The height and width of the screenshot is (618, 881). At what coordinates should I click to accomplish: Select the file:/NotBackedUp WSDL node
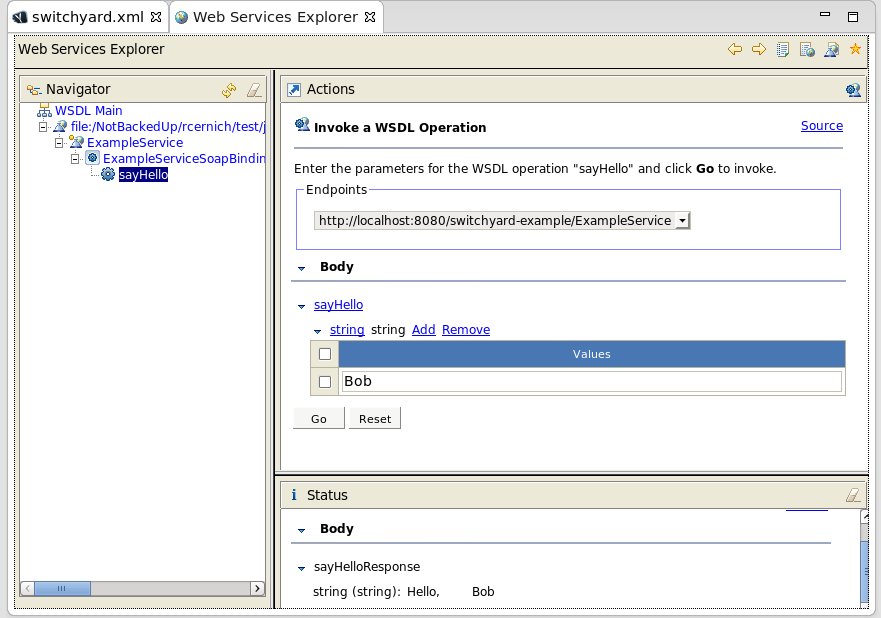168,126
